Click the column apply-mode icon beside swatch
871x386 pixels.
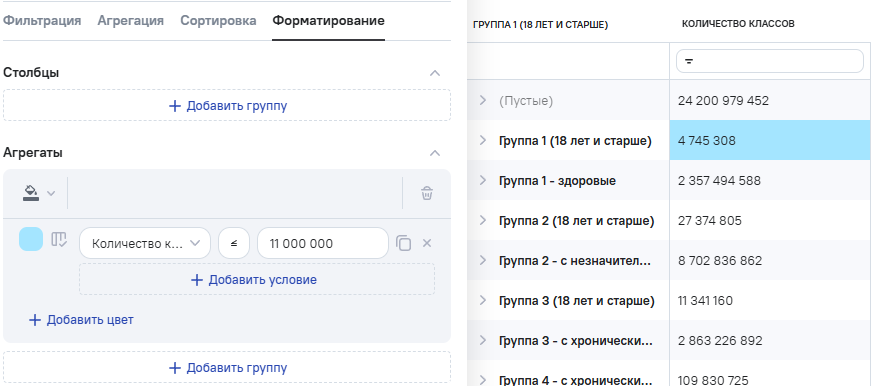pos(59,240)
